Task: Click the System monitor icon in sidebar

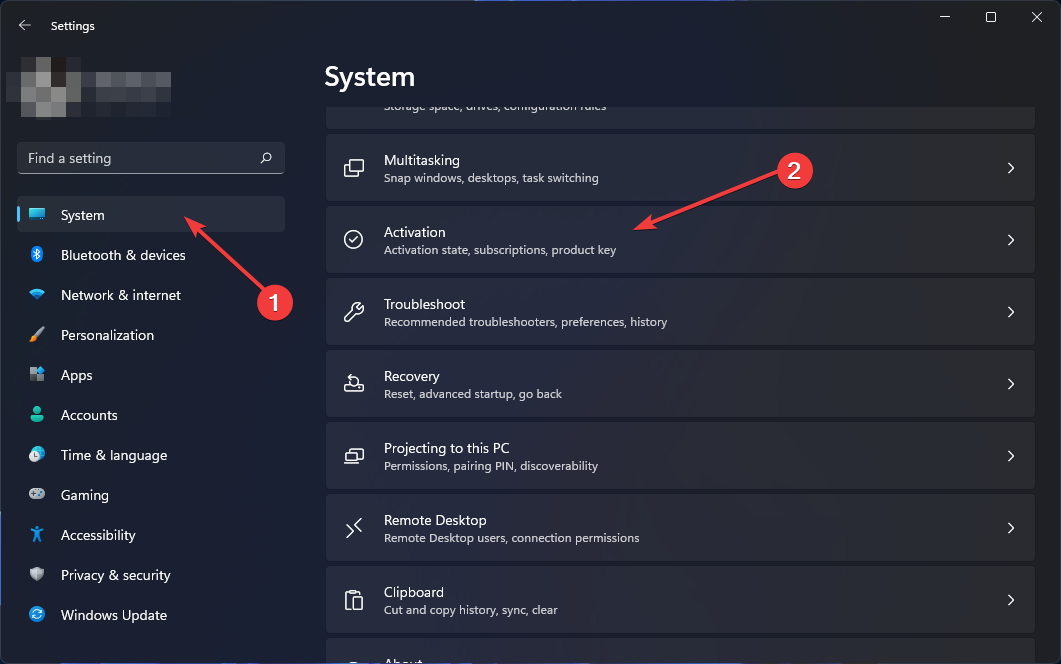Action: coord(37,215)
